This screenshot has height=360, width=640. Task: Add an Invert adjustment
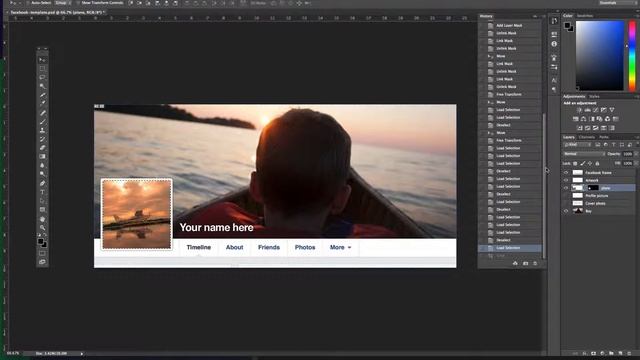579,128
